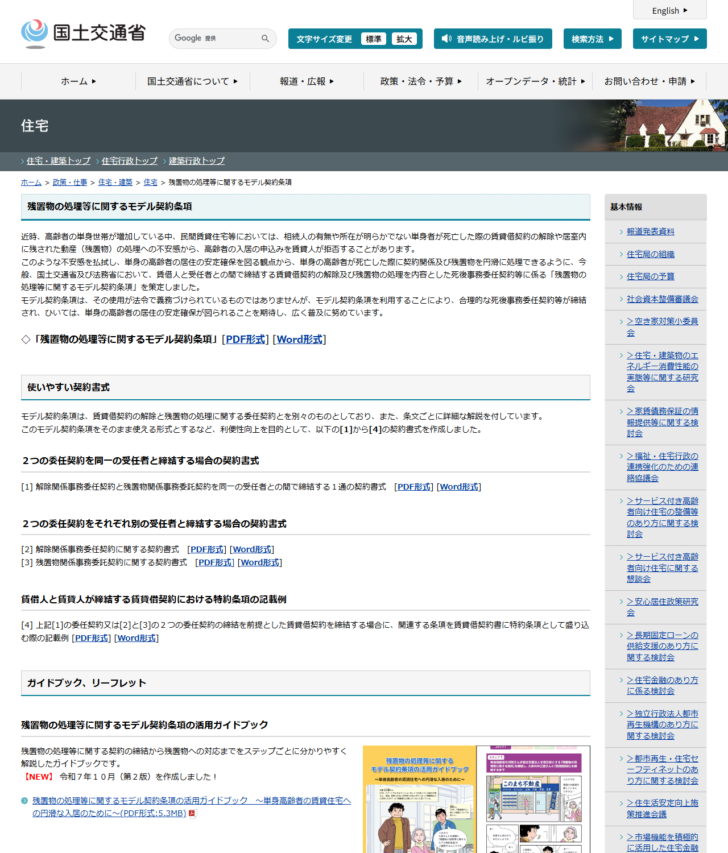The width and height of the screenshot is (728, 853).
Task: Open sidebar link 住宅・建築物のエネルギー消費性能の実態等に関する研究会
Action: click(662, 372)
